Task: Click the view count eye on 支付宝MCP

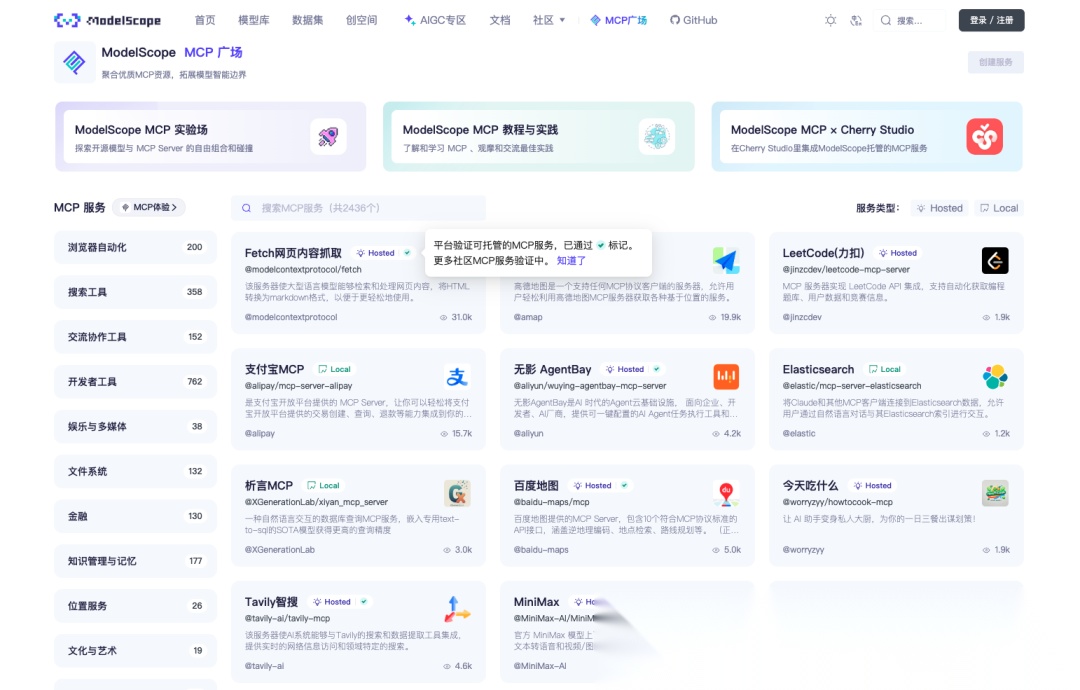Action: click(444, 434)
